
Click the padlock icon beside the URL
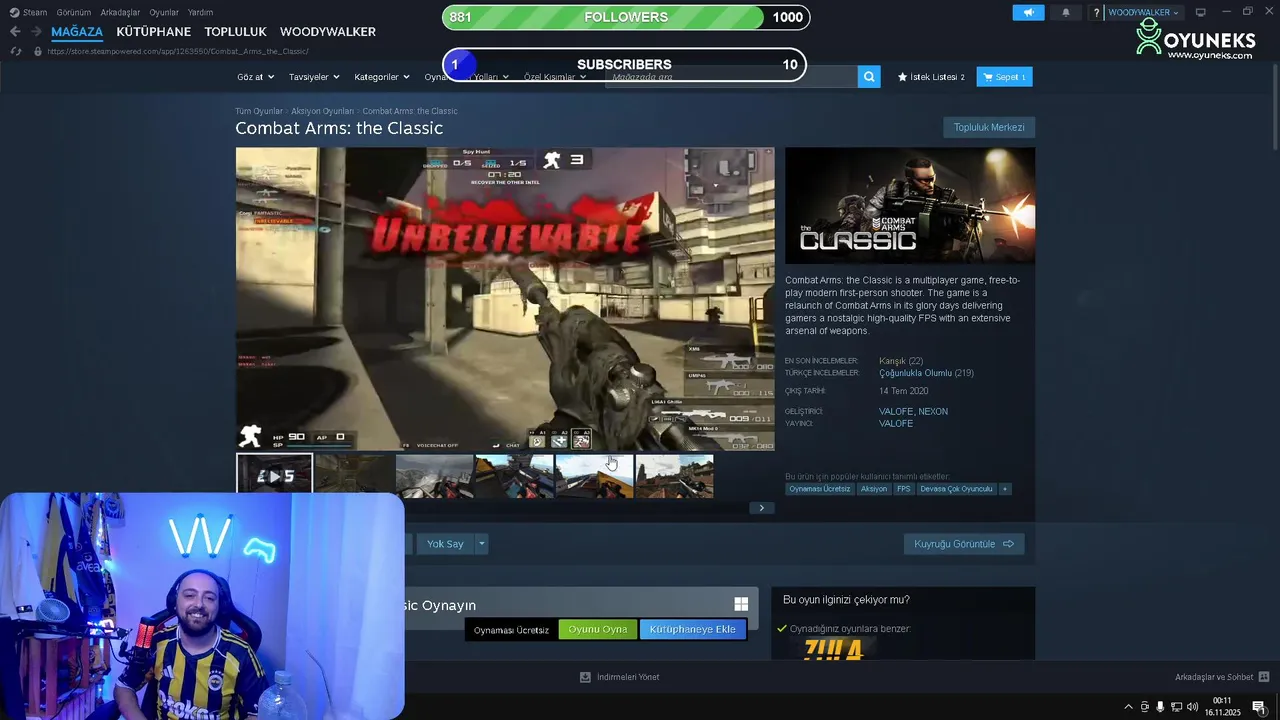pos(38,51)
